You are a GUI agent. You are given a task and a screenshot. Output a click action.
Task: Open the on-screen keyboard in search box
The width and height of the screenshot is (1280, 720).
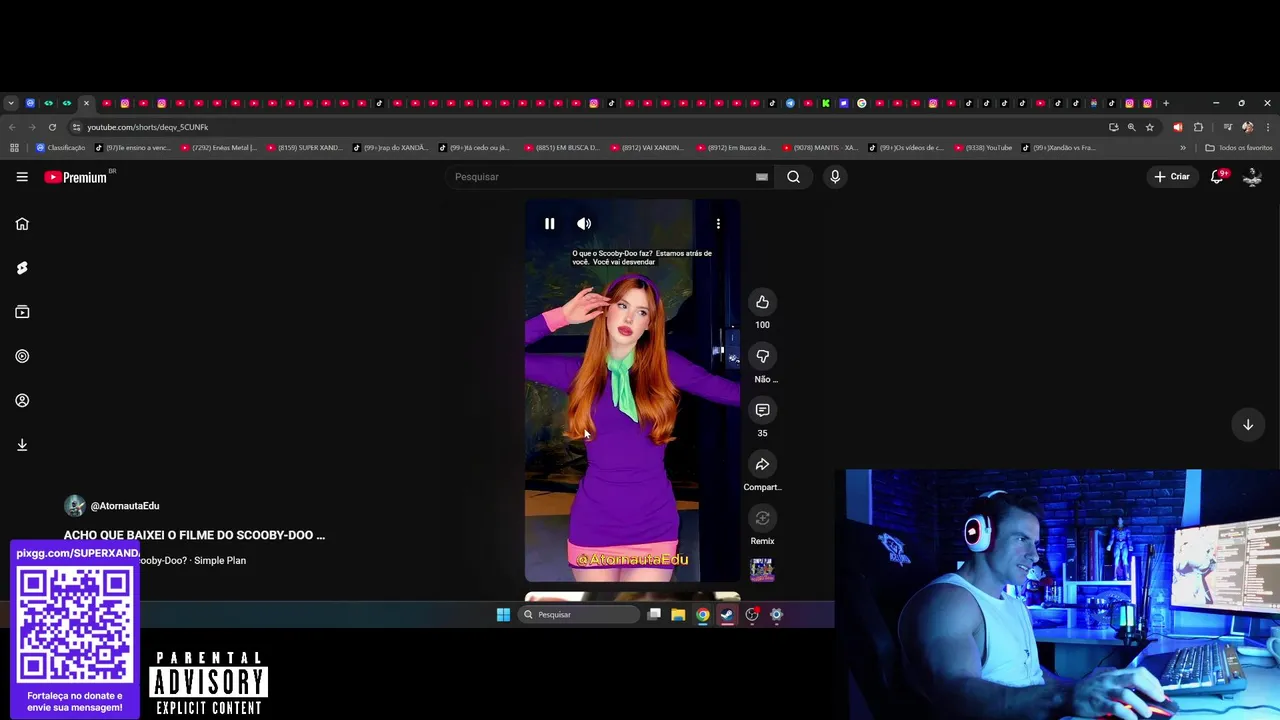coord(762,177)
